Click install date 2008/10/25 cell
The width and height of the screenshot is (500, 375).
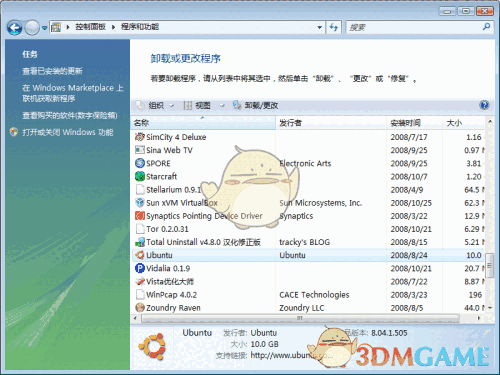click(x=411, y=203)
